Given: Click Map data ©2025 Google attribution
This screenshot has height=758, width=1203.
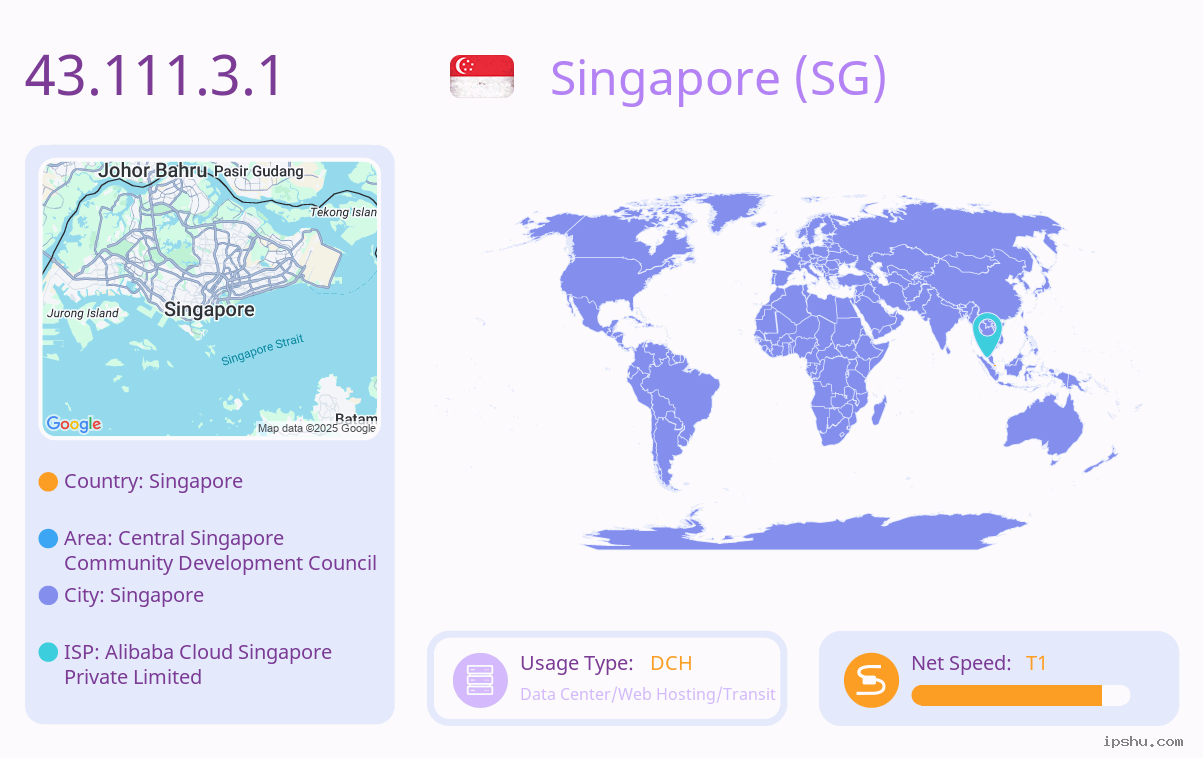Looking at the screenshot, I should [x=317, y=428].
